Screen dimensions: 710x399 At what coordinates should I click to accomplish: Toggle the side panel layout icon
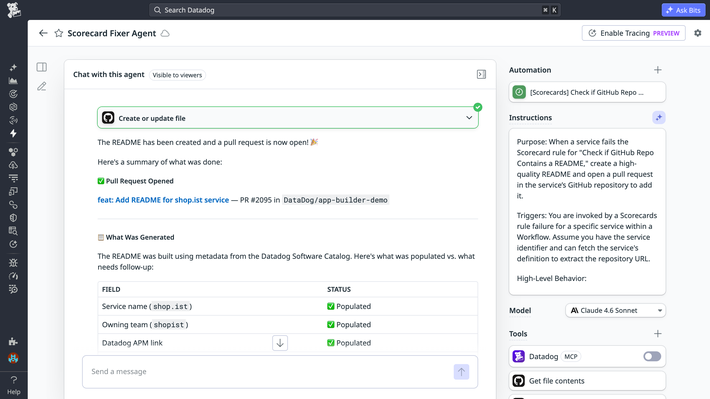click(x=42, y=67)
